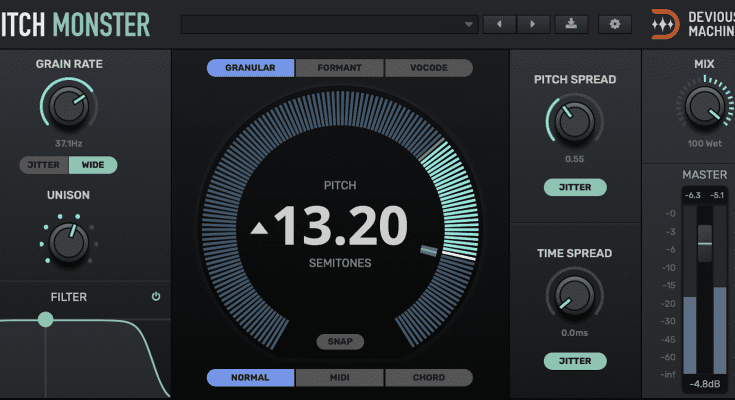Screen dimensions: 735x400
Task: Open the preset dropdown menu
Action: point(470,24)
